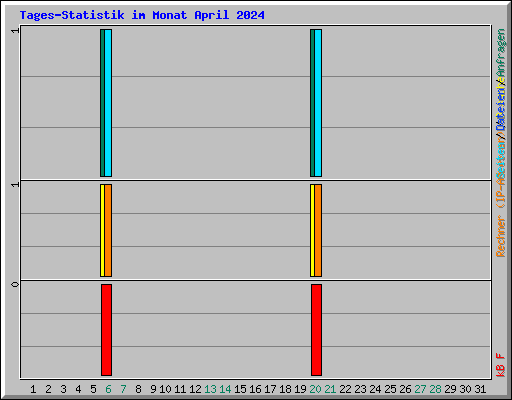Click the day label 7 on the axis
The width and height of the screenshot is (512, 400).
tap(123, 389)
